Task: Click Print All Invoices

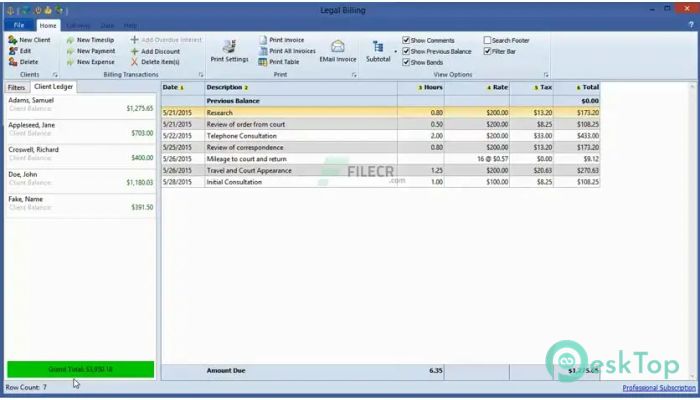Action: click(287, 51)
